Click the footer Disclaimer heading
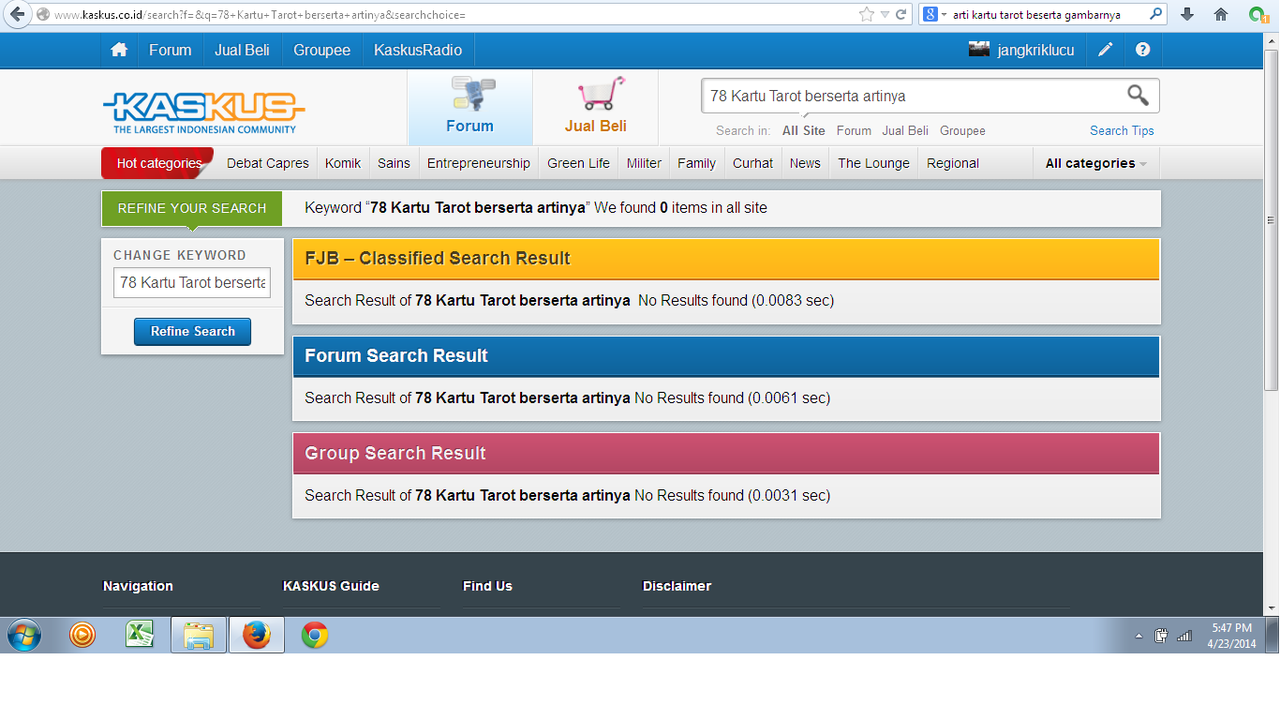The width and height of the screenshot is (1280, 720). 677,586
